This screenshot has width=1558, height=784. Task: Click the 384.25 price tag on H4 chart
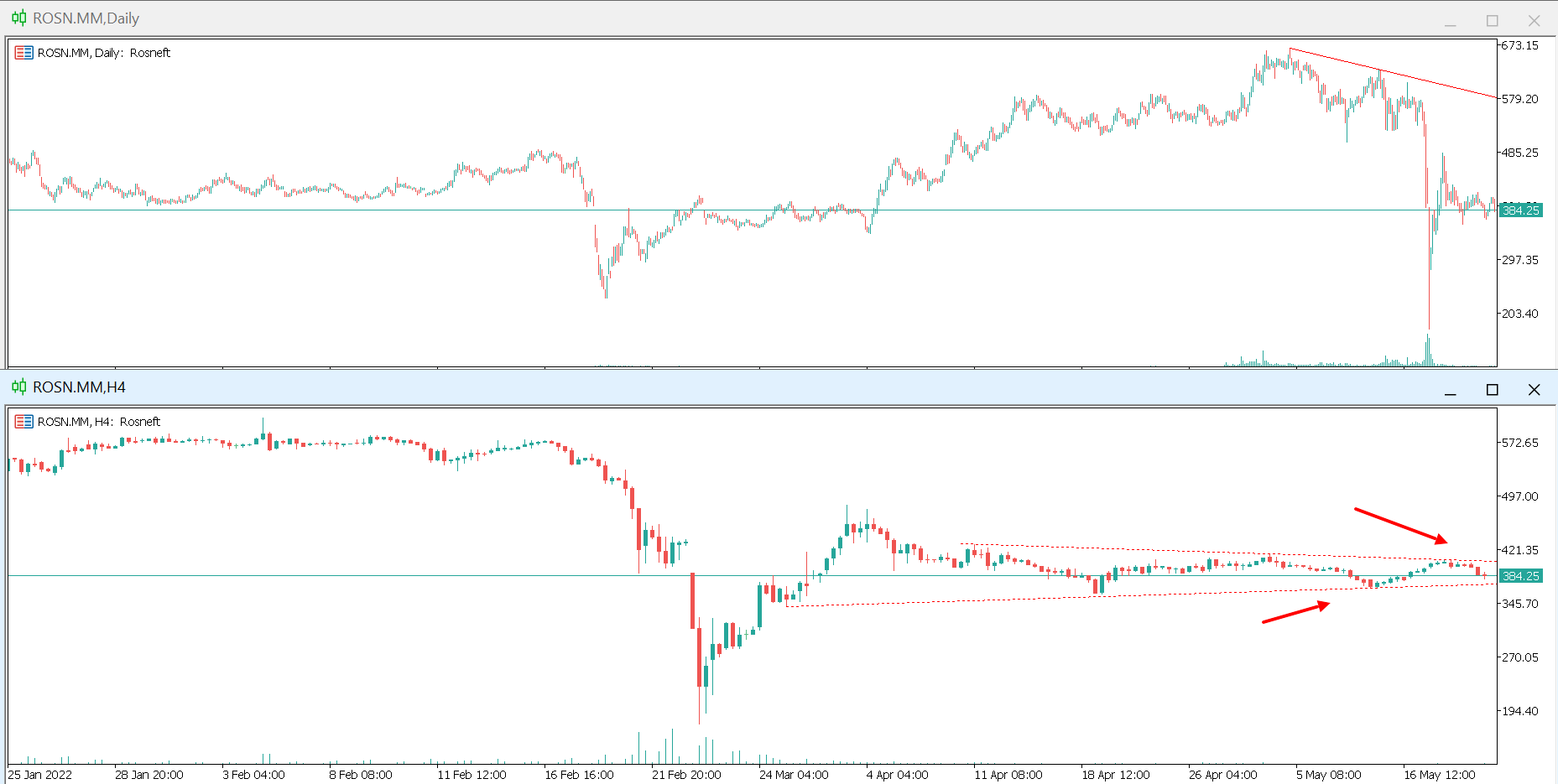[1520, 576]
